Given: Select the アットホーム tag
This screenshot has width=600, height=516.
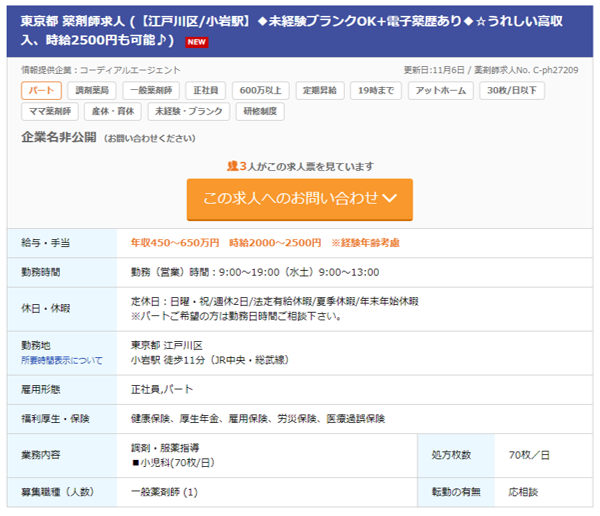Looking at the screenshot, I should (x=439, y=91).
